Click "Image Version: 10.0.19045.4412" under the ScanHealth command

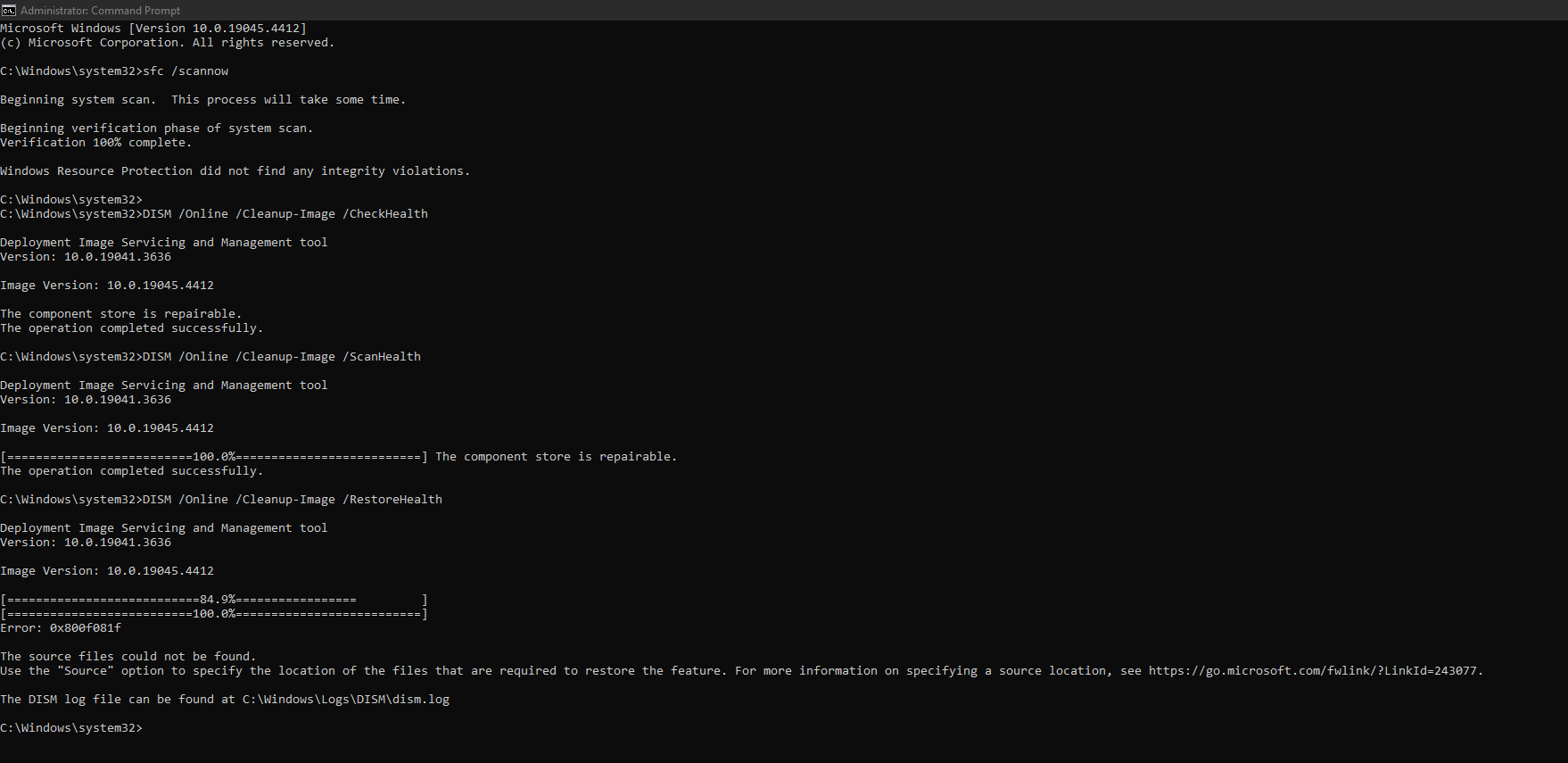107,428
